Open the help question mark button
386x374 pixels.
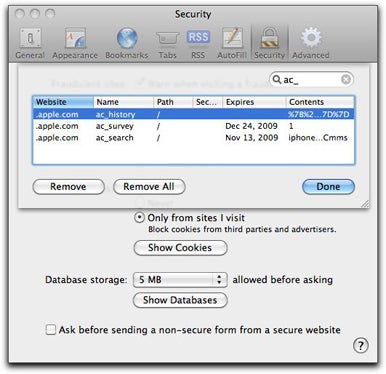click(361, 346)
